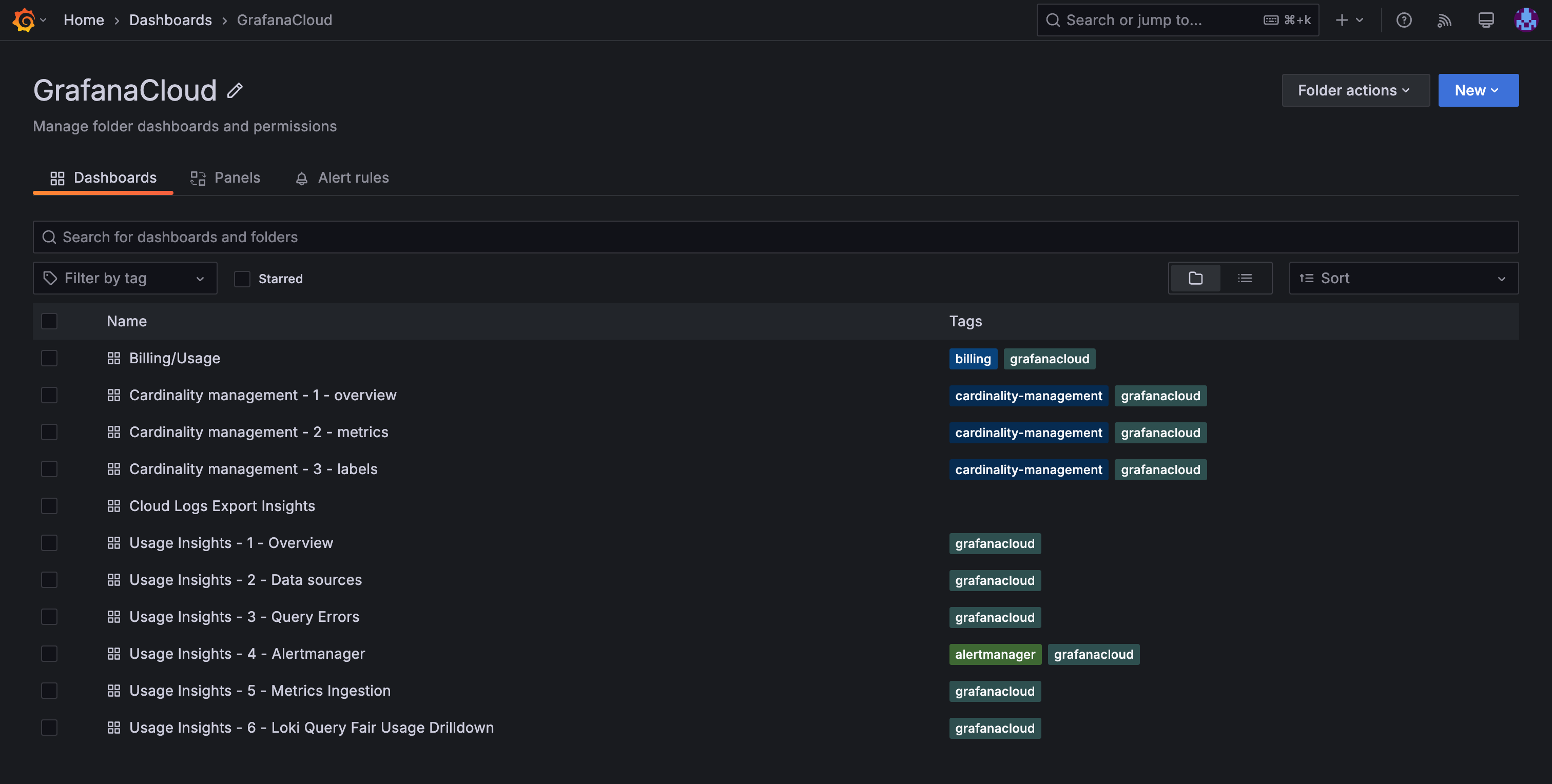Switch to the Alert rules tab

click(x=342, y=178)
